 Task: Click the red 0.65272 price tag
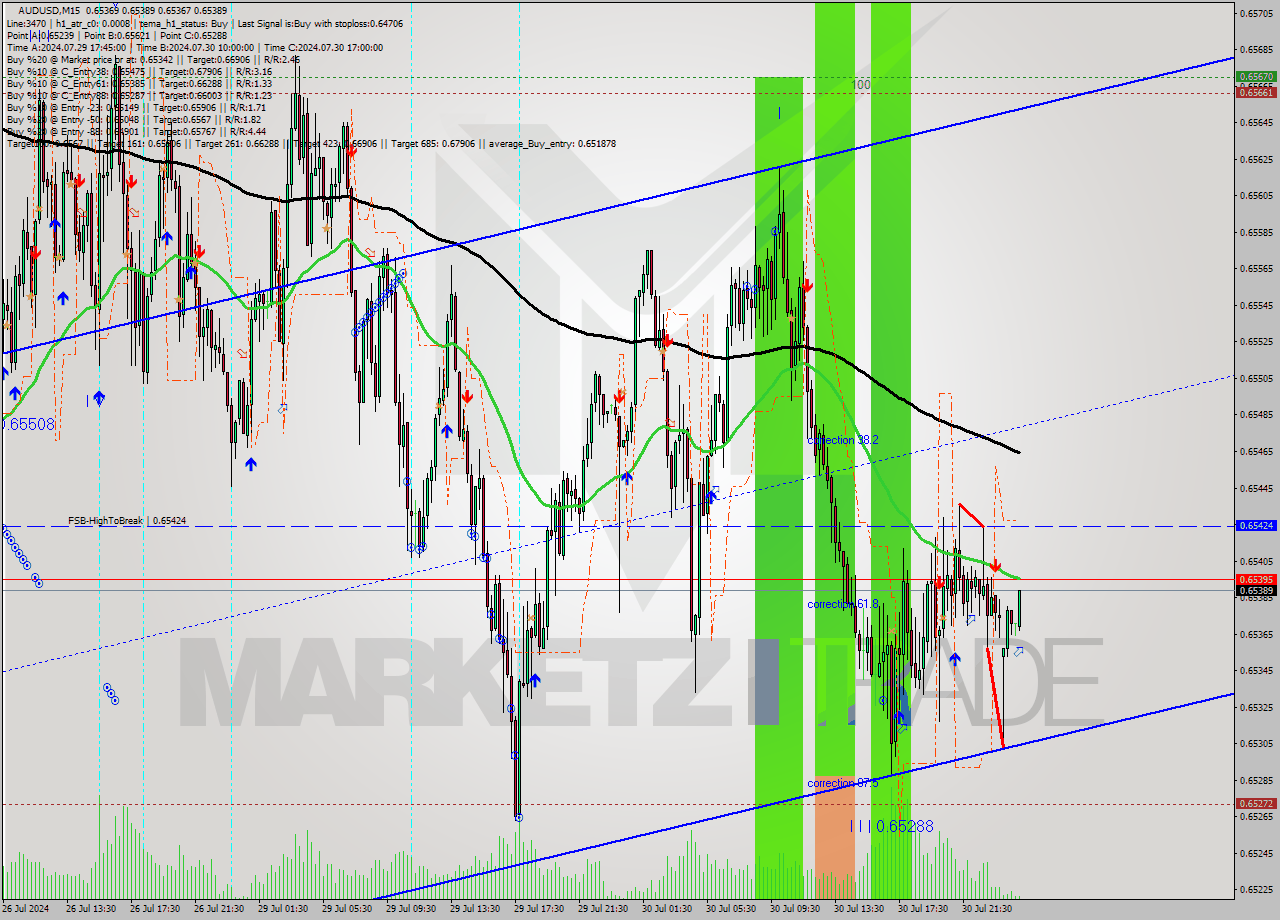[x=1256, y=803]
